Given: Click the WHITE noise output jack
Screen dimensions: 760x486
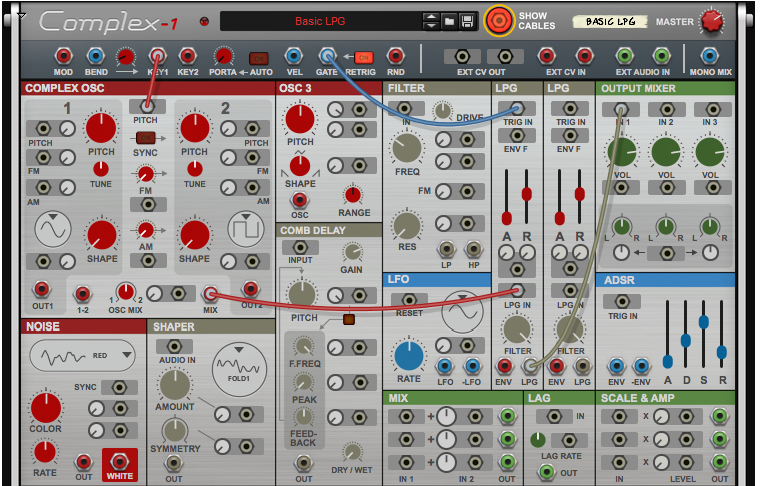Looking at the screenshot, I should 120,461.
